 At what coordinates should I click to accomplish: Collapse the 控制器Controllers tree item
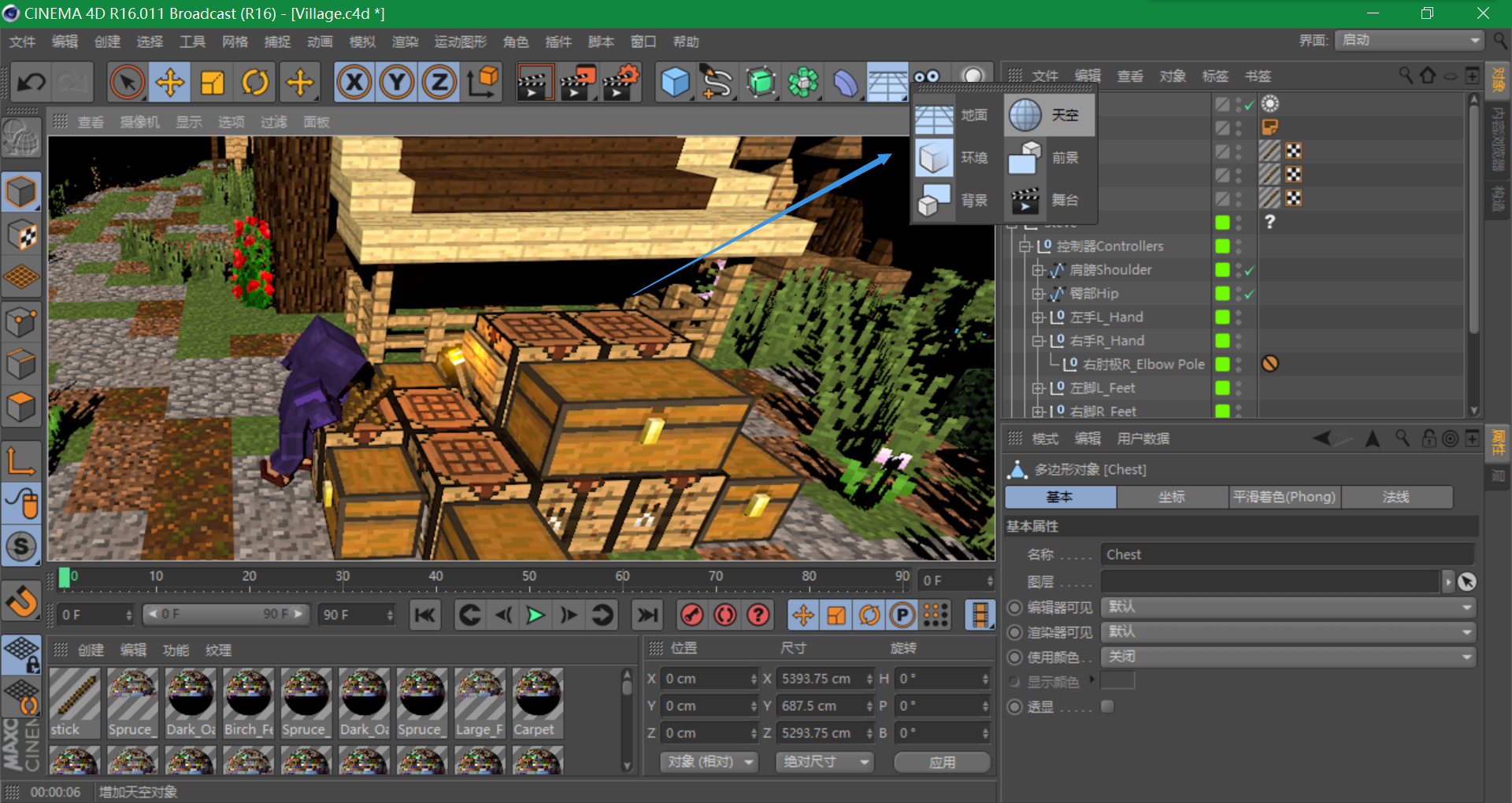tap(1025, 246)
